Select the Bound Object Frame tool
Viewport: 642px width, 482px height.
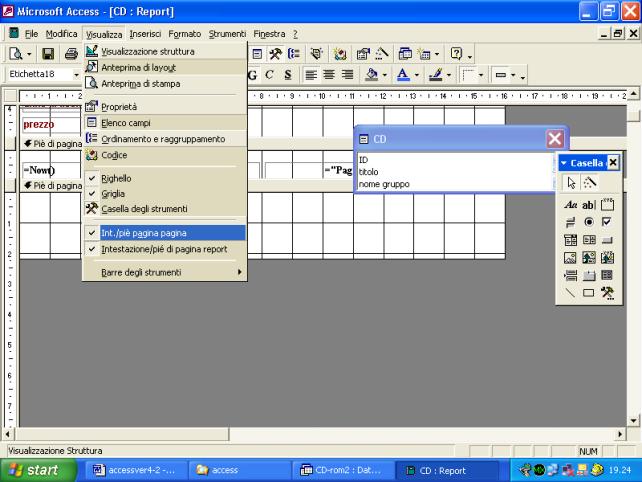(x=607, y=258)
